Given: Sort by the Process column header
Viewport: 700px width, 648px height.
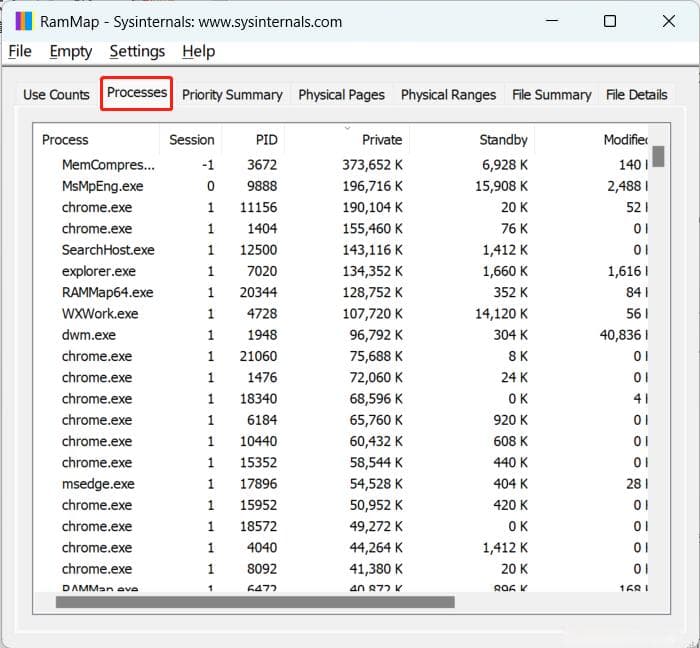Looking at the screenshot, I should pos(96,140).
